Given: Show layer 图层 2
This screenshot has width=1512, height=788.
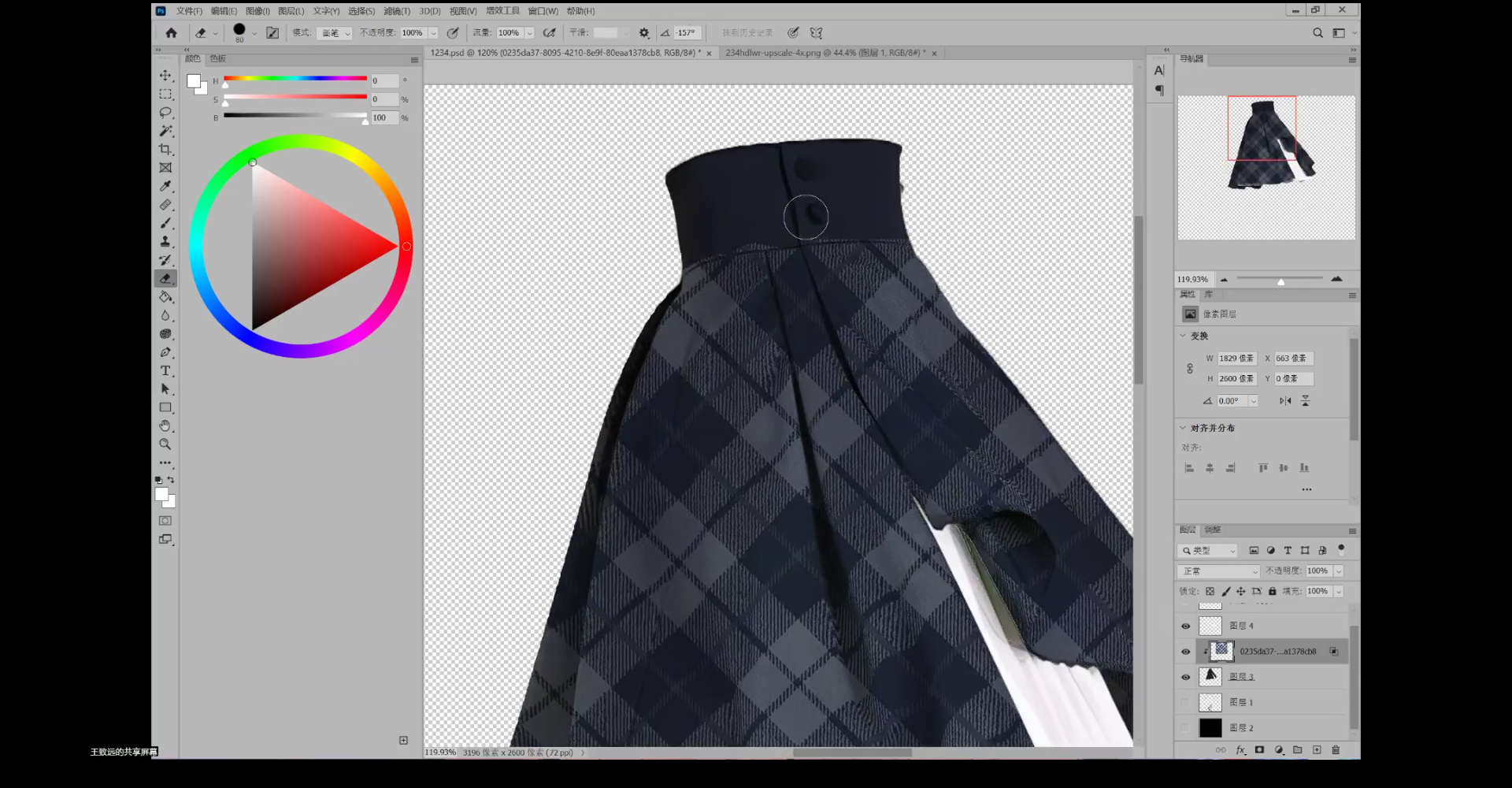Looking at the screenshot, I should point(1185,728).
